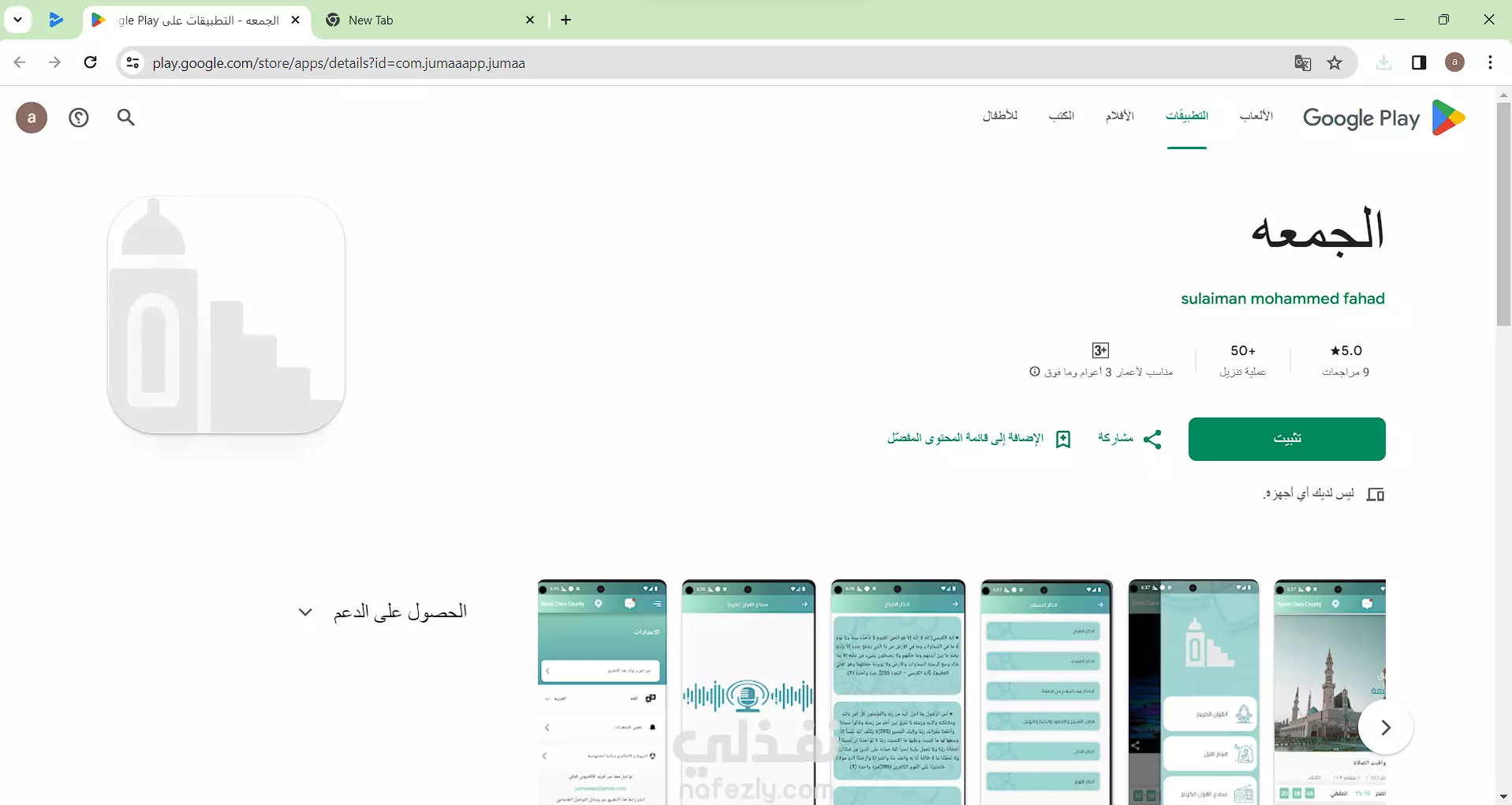Open the mosque photo screenshot thumbnail
Viewport: 1512px width, 805px height.
[1330, 692]
